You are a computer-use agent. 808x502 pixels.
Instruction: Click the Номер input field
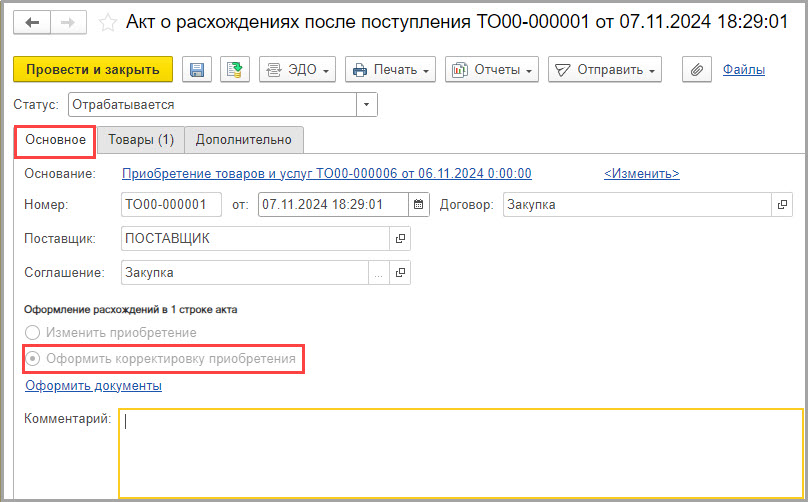[171, 205]
